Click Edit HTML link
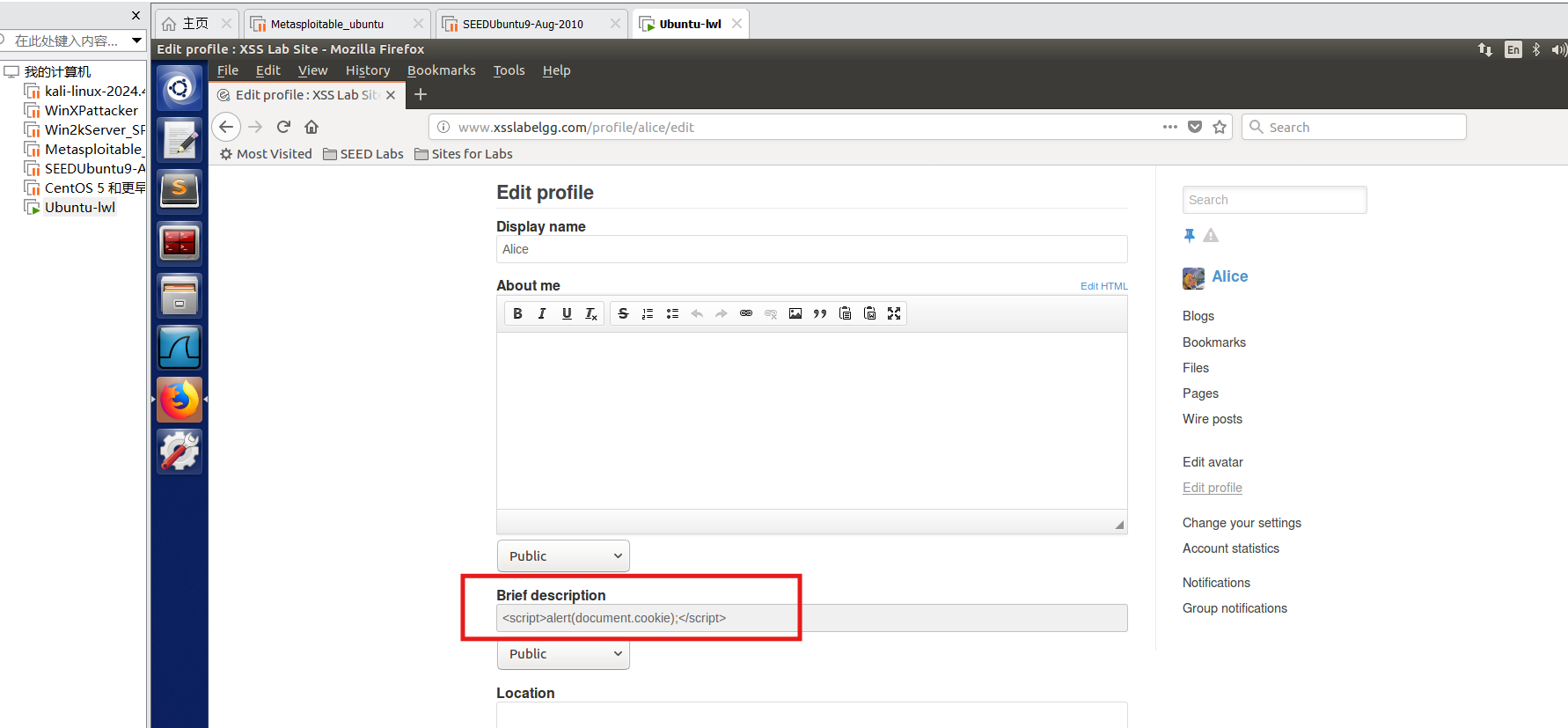The height and width of the screenshot is (728, 1568). pos(1103,286)
